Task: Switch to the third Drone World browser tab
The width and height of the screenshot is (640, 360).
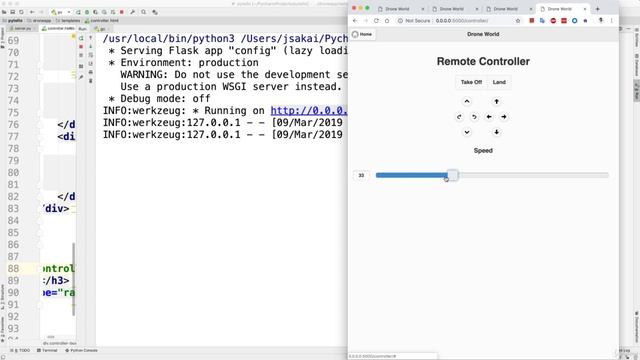Action: tap(509, 9)
